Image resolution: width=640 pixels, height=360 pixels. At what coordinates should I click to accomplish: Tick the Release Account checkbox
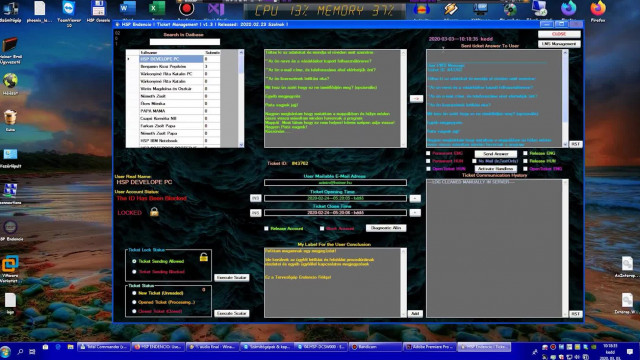266,229
